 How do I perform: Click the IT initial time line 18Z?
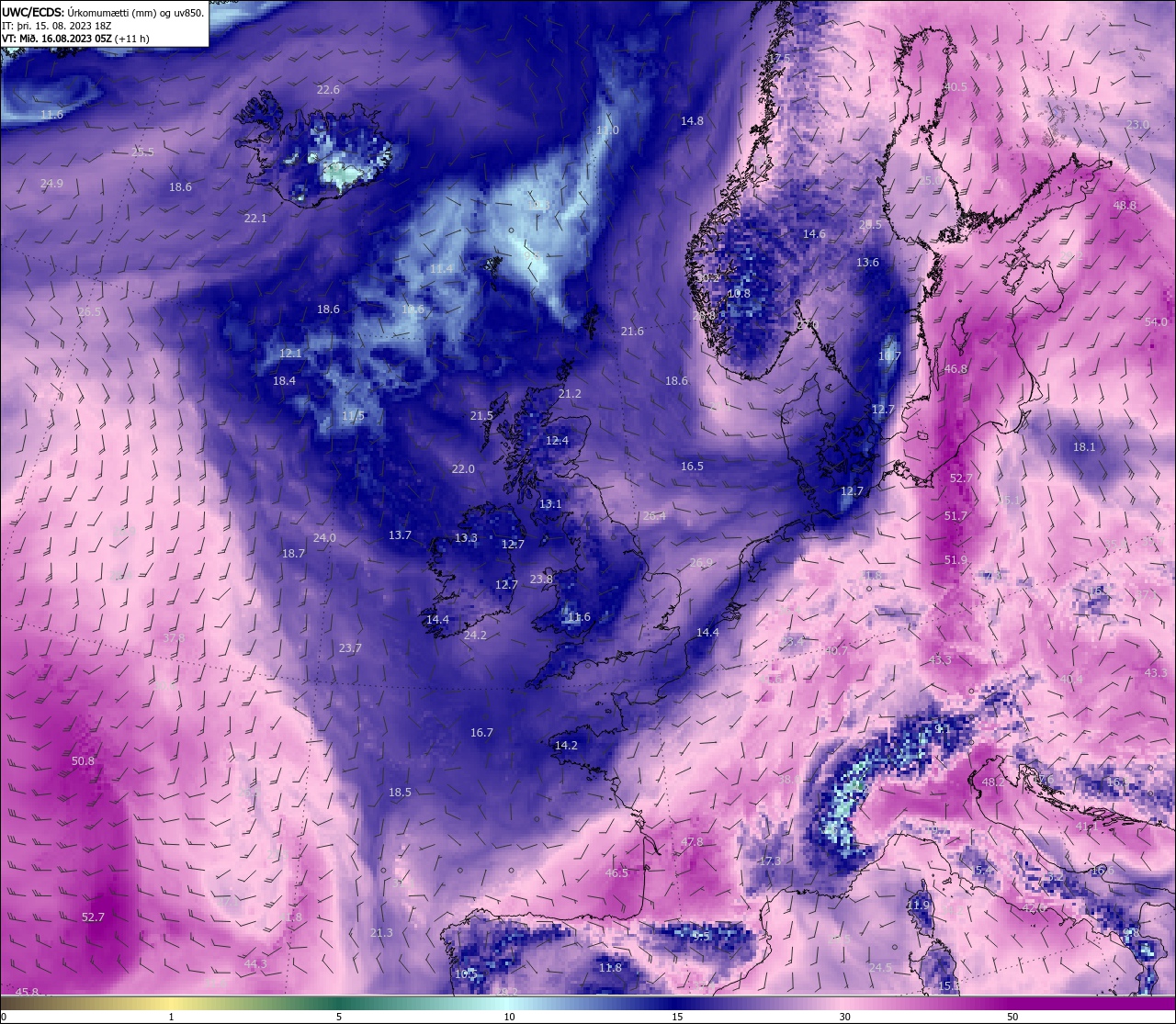click(x=57, y=26)
